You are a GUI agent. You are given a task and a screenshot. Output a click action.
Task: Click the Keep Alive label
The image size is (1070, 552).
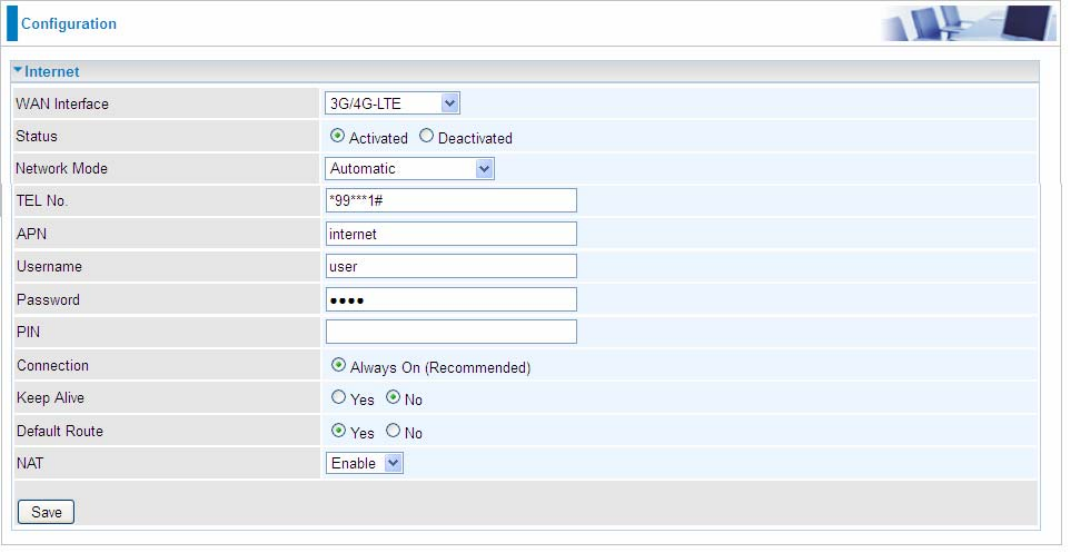point(50,398)
